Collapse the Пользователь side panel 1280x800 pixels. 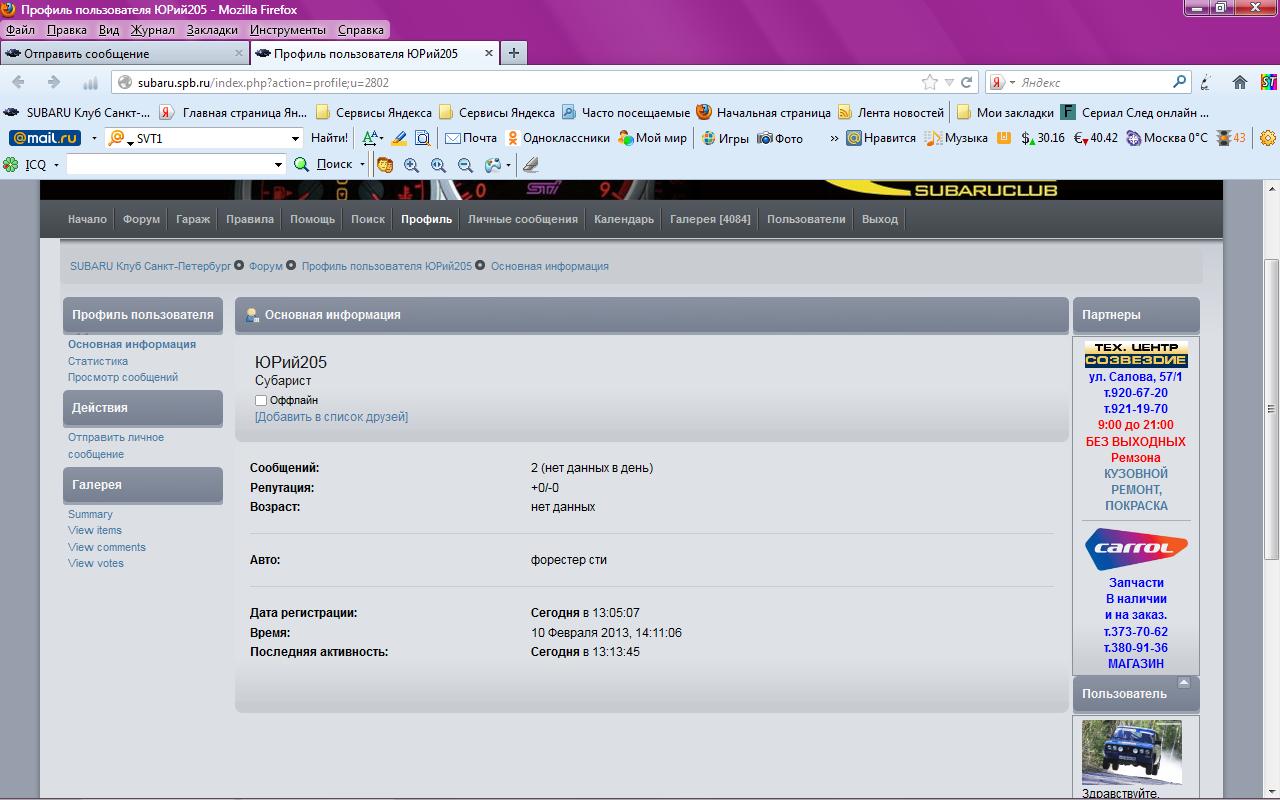point(1184,684)
